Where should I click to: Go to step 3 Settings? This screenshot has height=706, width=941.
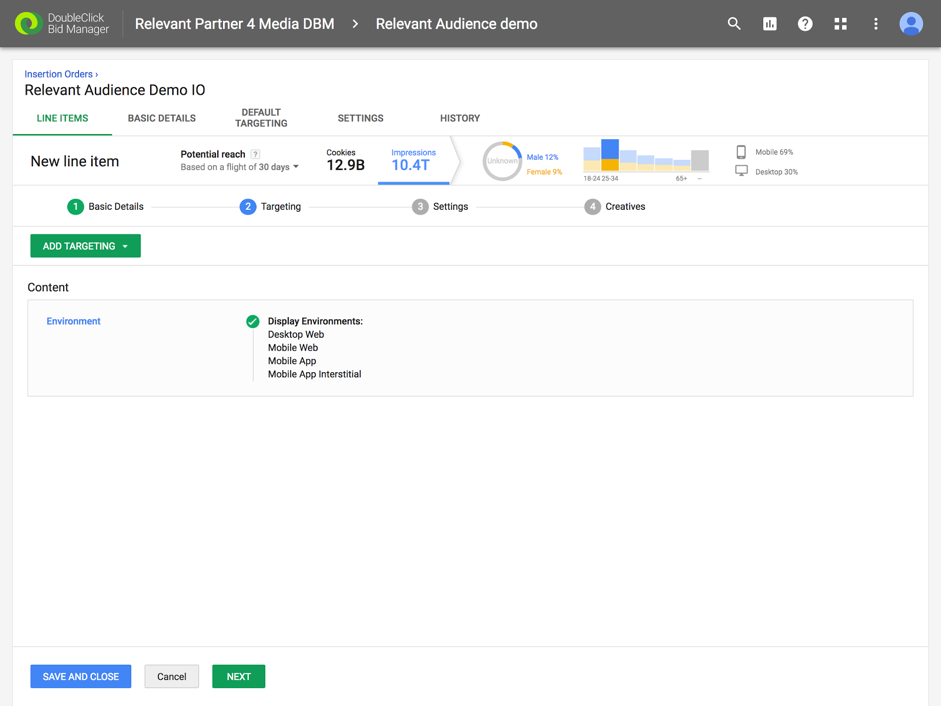pyautogui.click(x=440, y=207)
